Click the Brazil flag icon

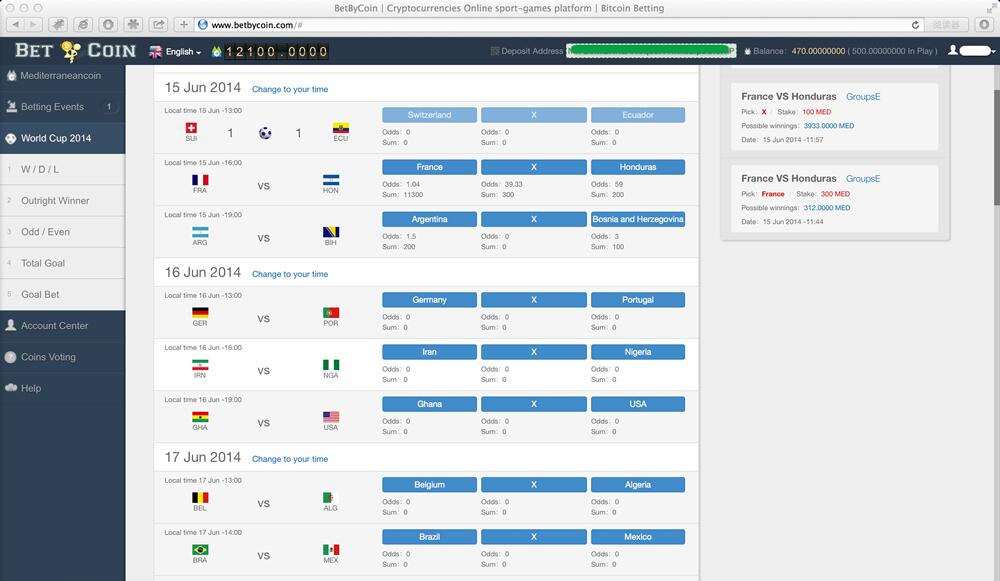click(x=200, y=550)
